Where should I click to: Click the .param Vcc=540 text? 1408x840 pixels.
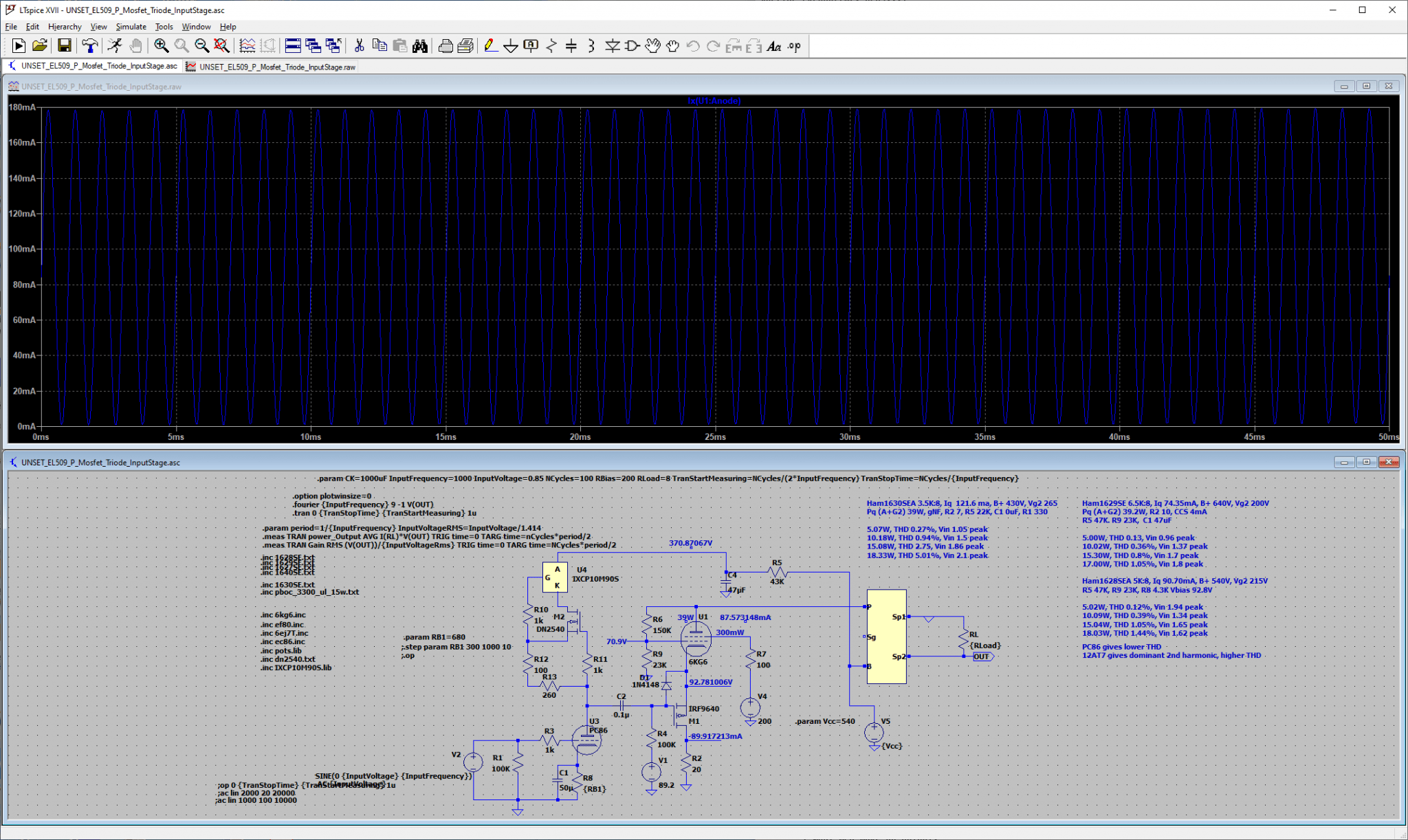coord(825,721)
